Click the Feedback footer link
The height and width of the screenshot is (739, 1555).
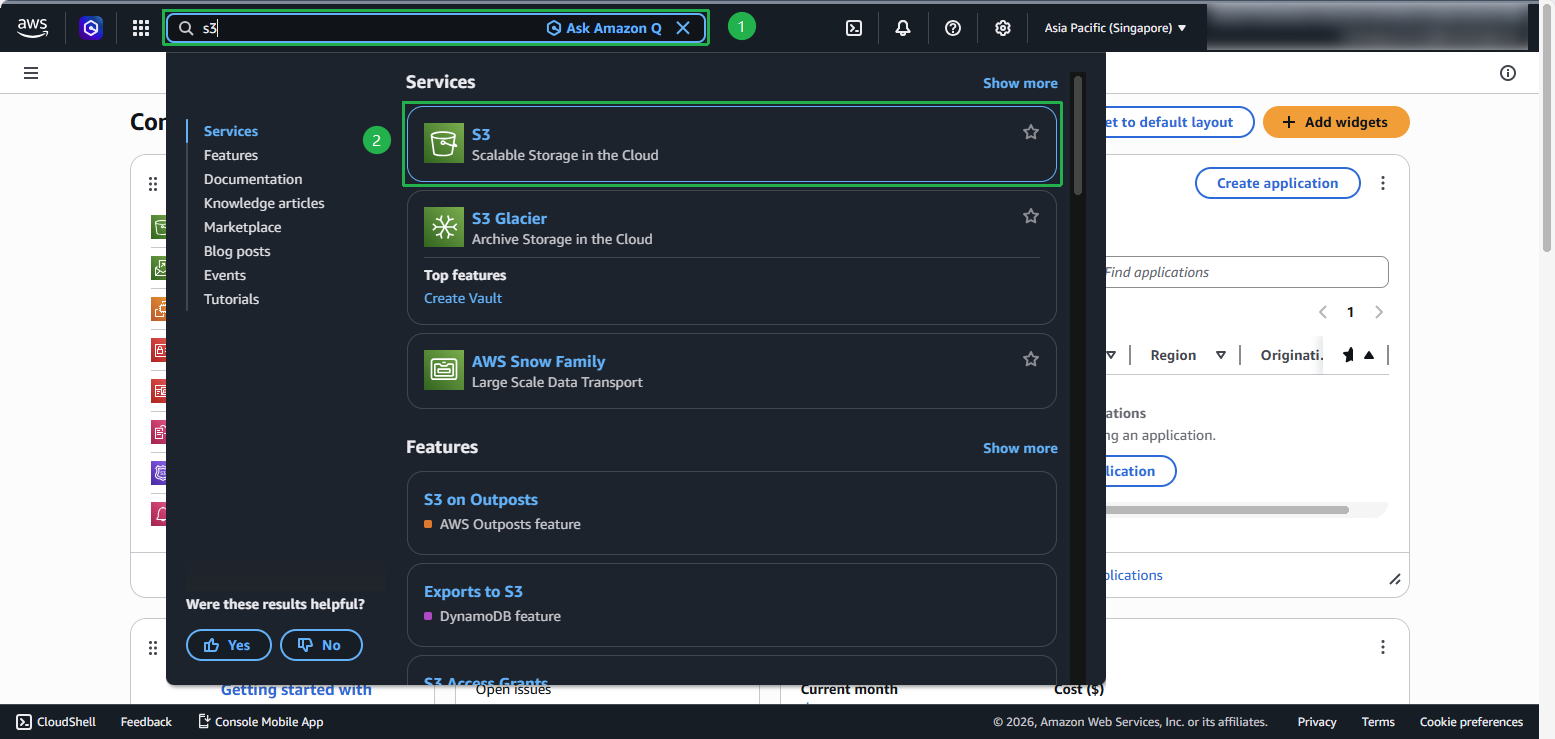pos(146,722)
